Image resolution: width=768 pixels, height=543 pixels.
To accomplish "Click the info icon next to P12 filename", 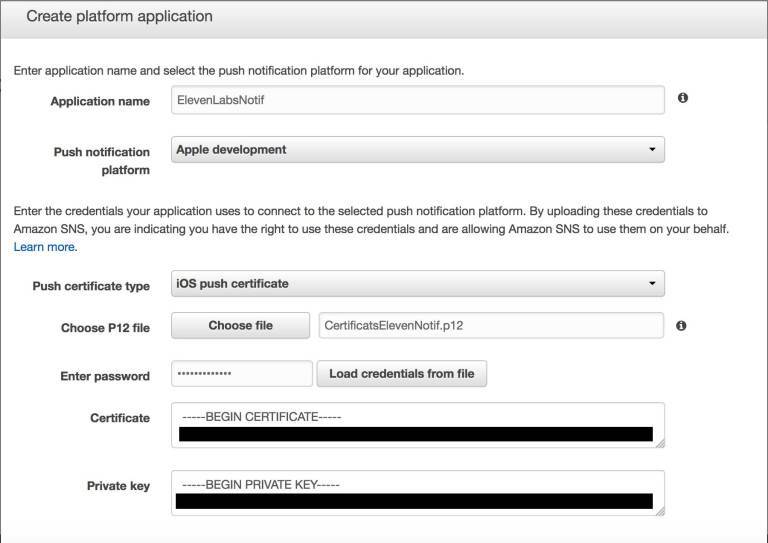I will coord(681,326).
